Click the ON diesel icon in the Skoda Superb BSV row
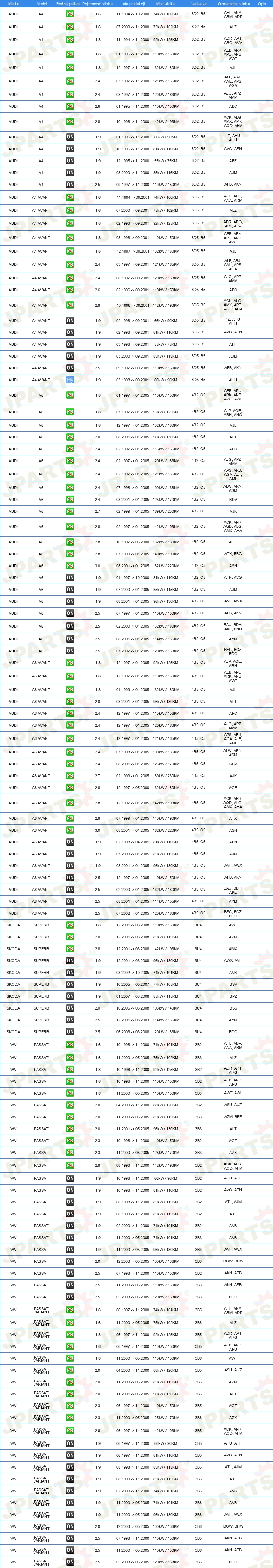The image size is (273, 1568). tap(70, 984)
